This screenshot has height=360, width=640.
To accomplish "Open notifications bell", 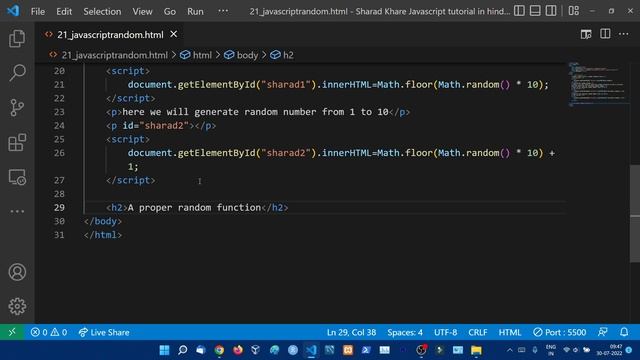I will [x=624, y=332].
